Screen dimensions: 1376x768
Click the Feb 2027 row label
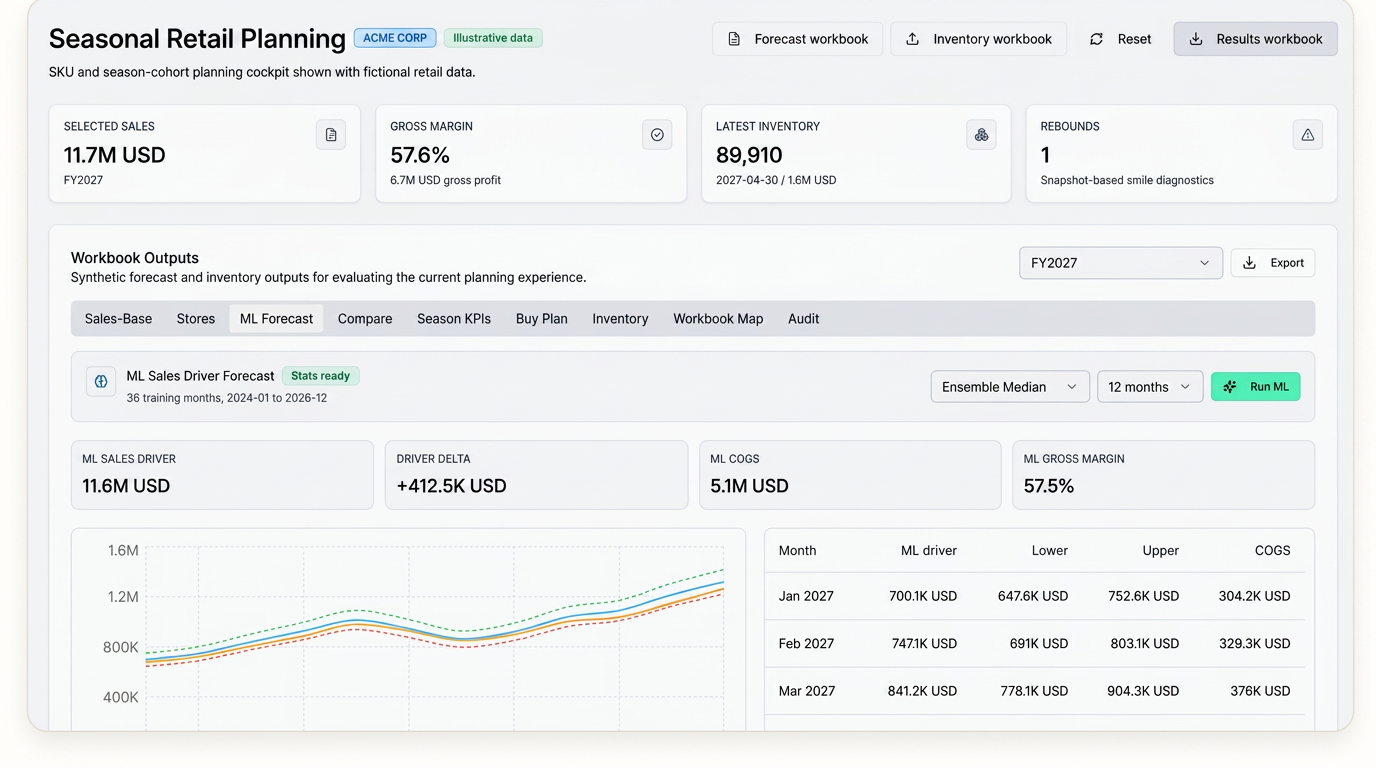tap(806, 644)
